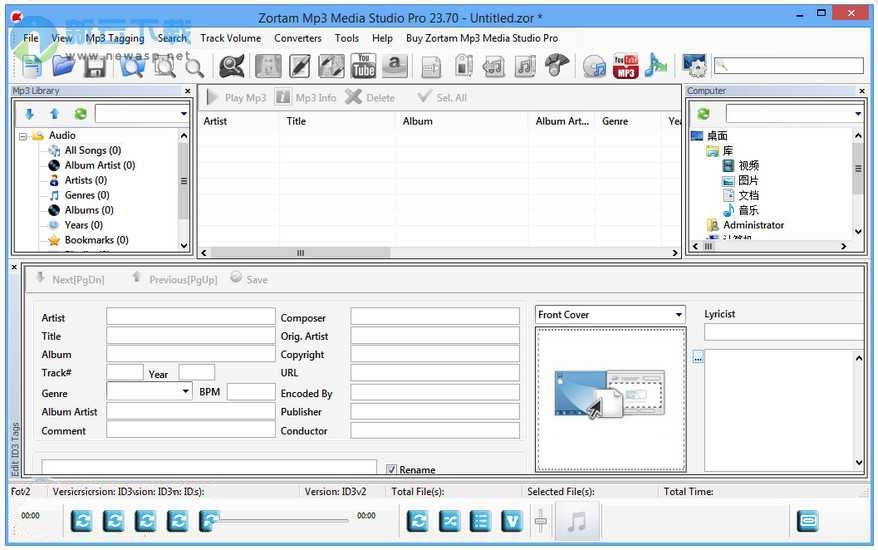The image size is (878, 550).
Task: Click the blue up arrow in Mp3 Library
Action: pos(55,114)
